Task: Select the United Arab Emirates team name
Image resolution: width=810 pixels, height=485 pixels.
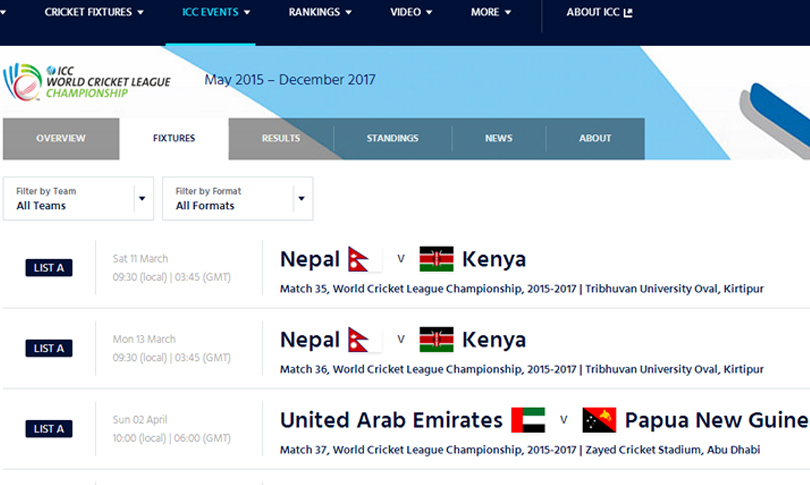Action: coord(391,420)
